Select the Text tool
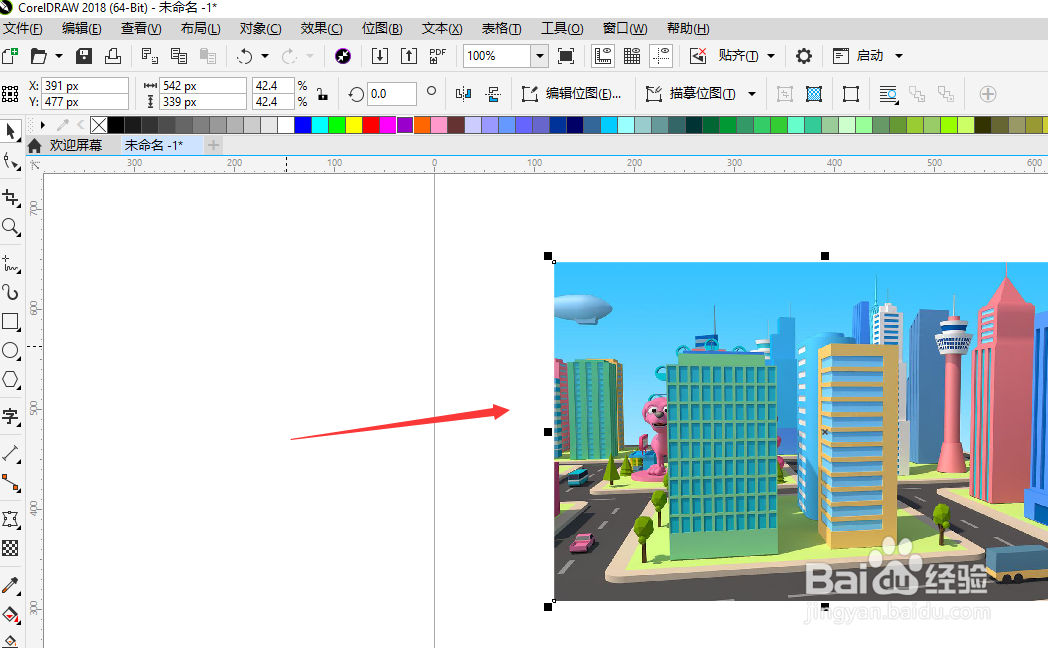The image size is (1048, 648). (x=11, y=416)
